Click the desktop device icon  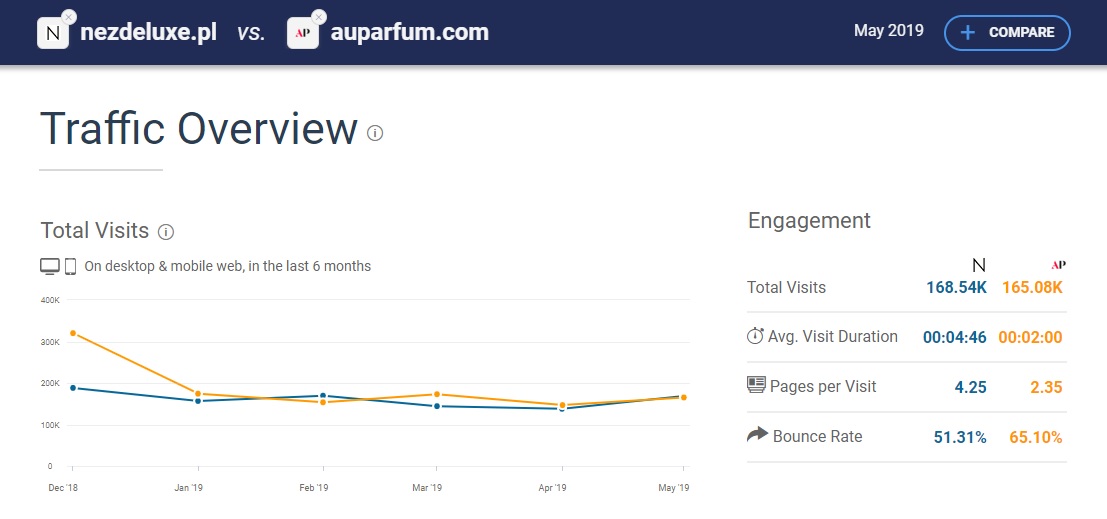point(50,266)
